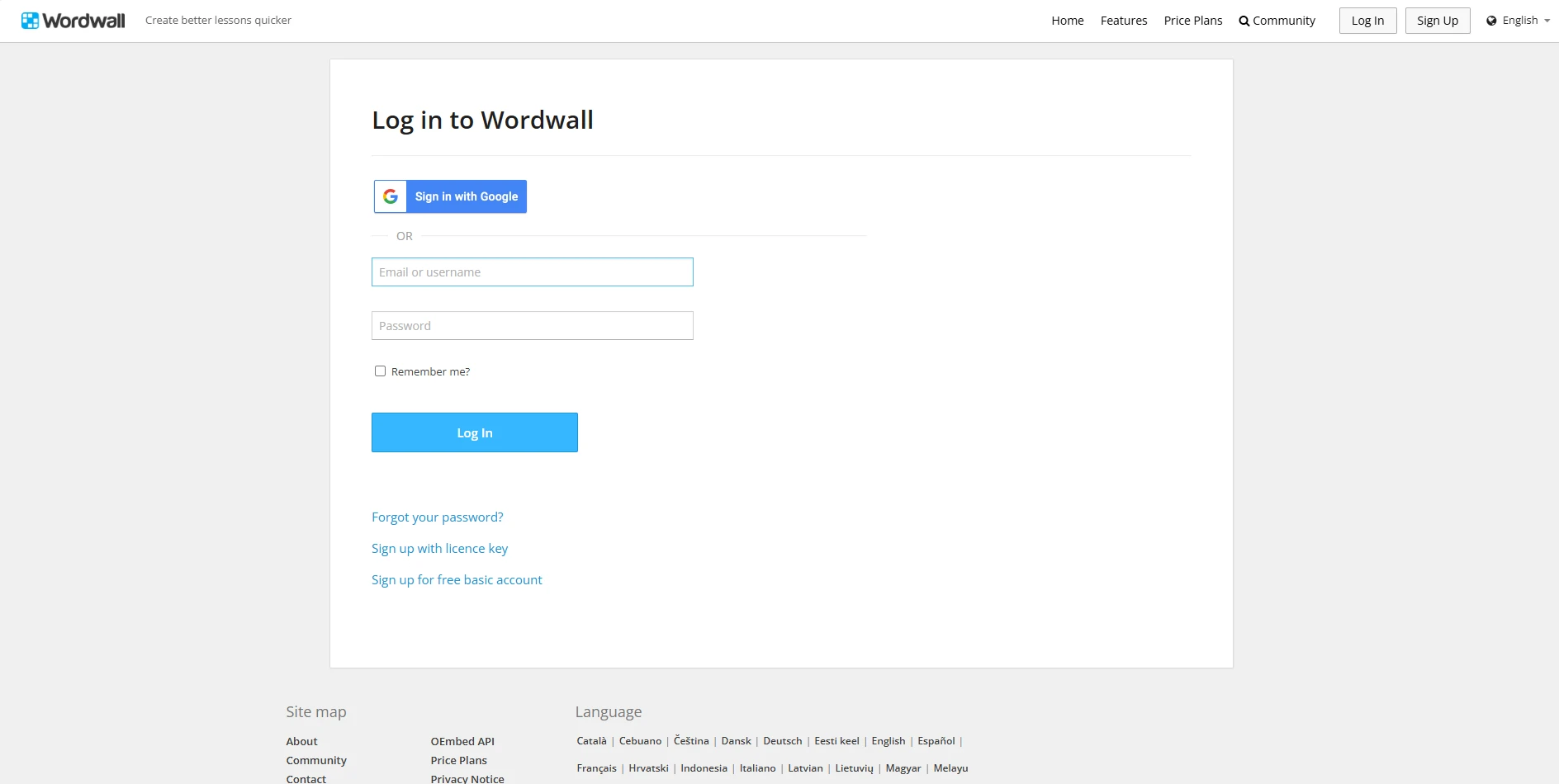
Task: Open the Features menu item
Action: [x=1123, y=21]
